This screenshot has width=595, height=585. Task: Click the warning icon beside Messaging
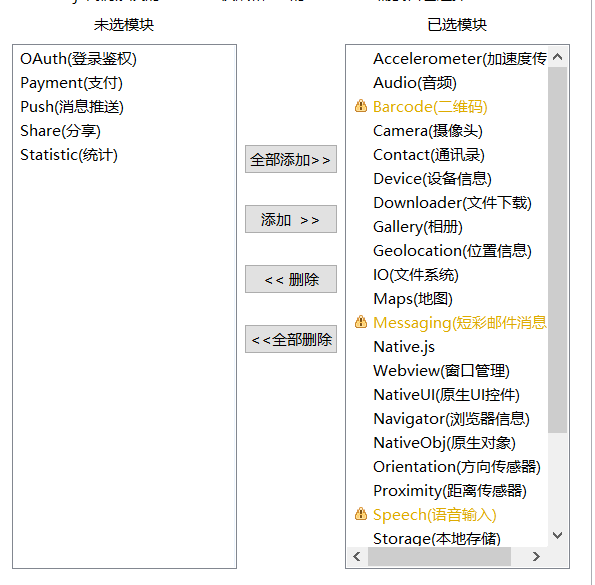point(360,322)
